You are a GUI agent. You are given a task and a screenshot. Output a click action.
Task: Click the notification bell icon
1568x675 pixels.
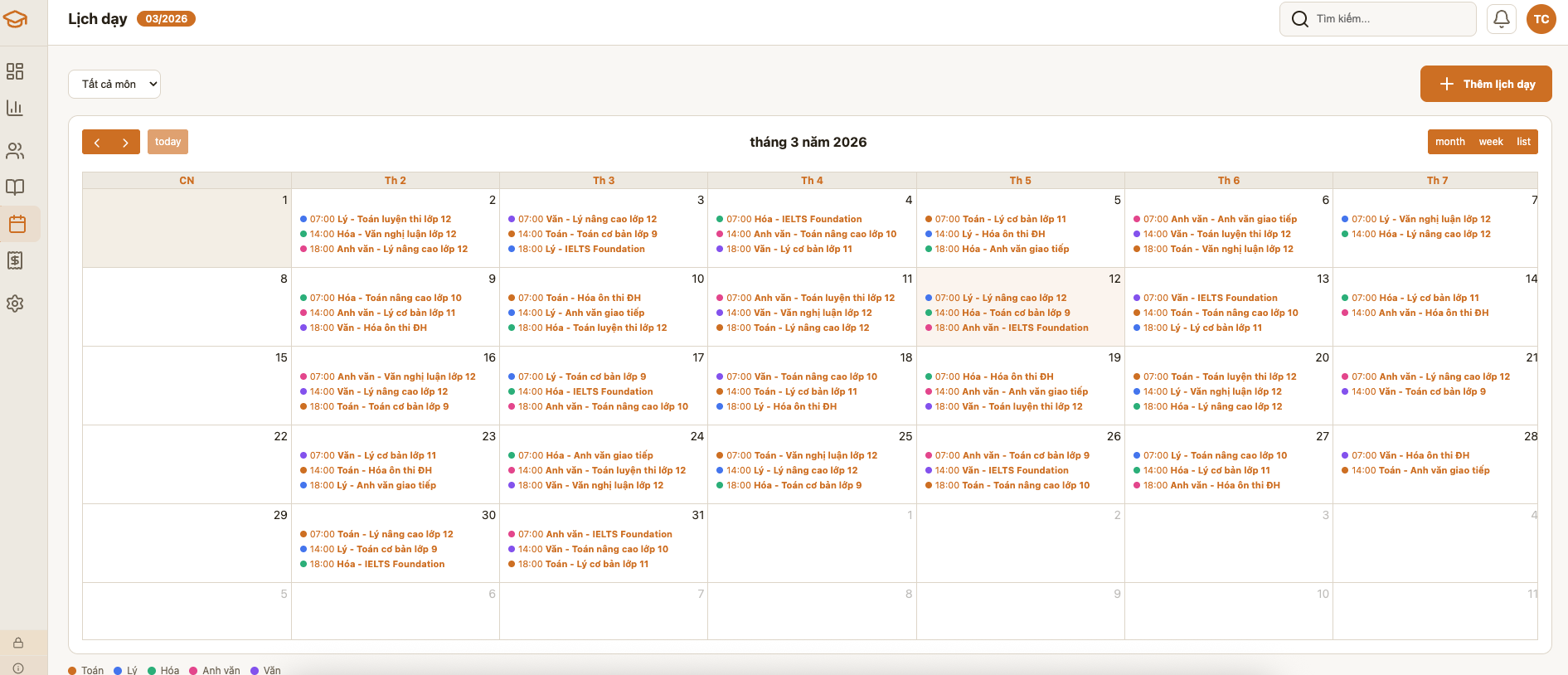[x=1501, y=19]
